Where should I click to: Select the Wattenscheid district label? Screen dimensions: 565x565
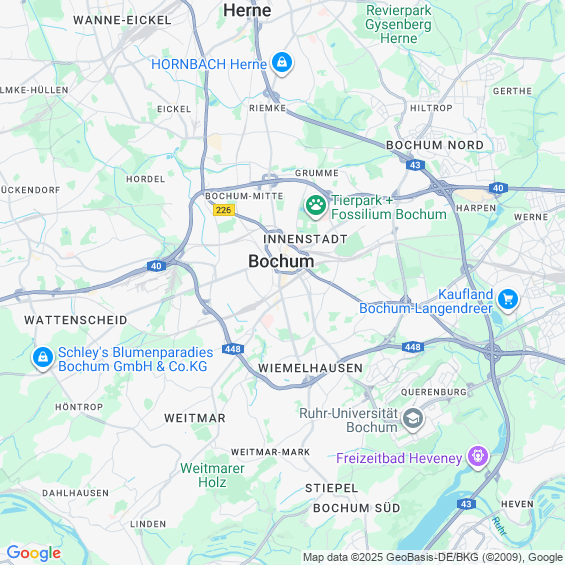pyautogui.click(x=76, y=320)
